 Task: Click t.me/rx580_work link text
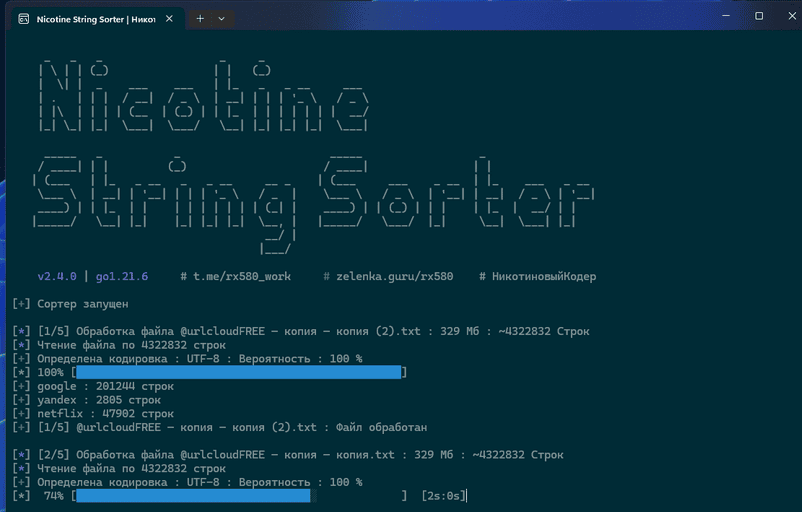point(241,277)
